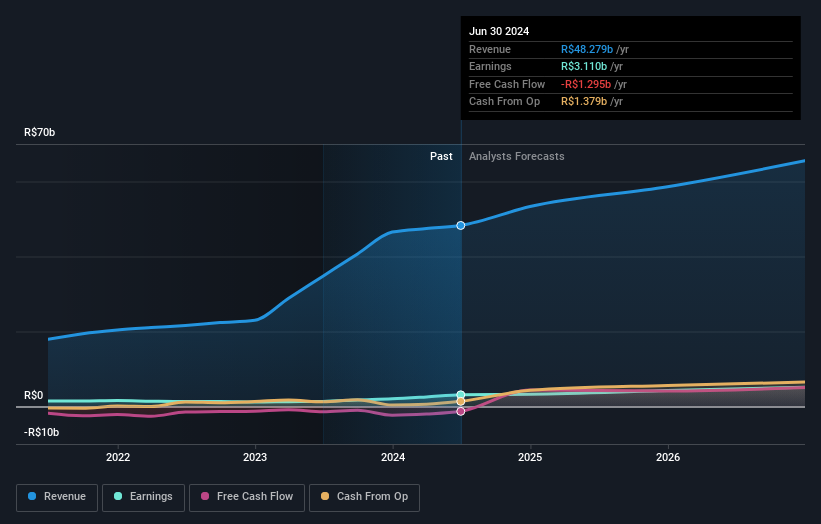Click the Earnings row label in tooltip
821x524 pixels.
(x=490, y=66)
